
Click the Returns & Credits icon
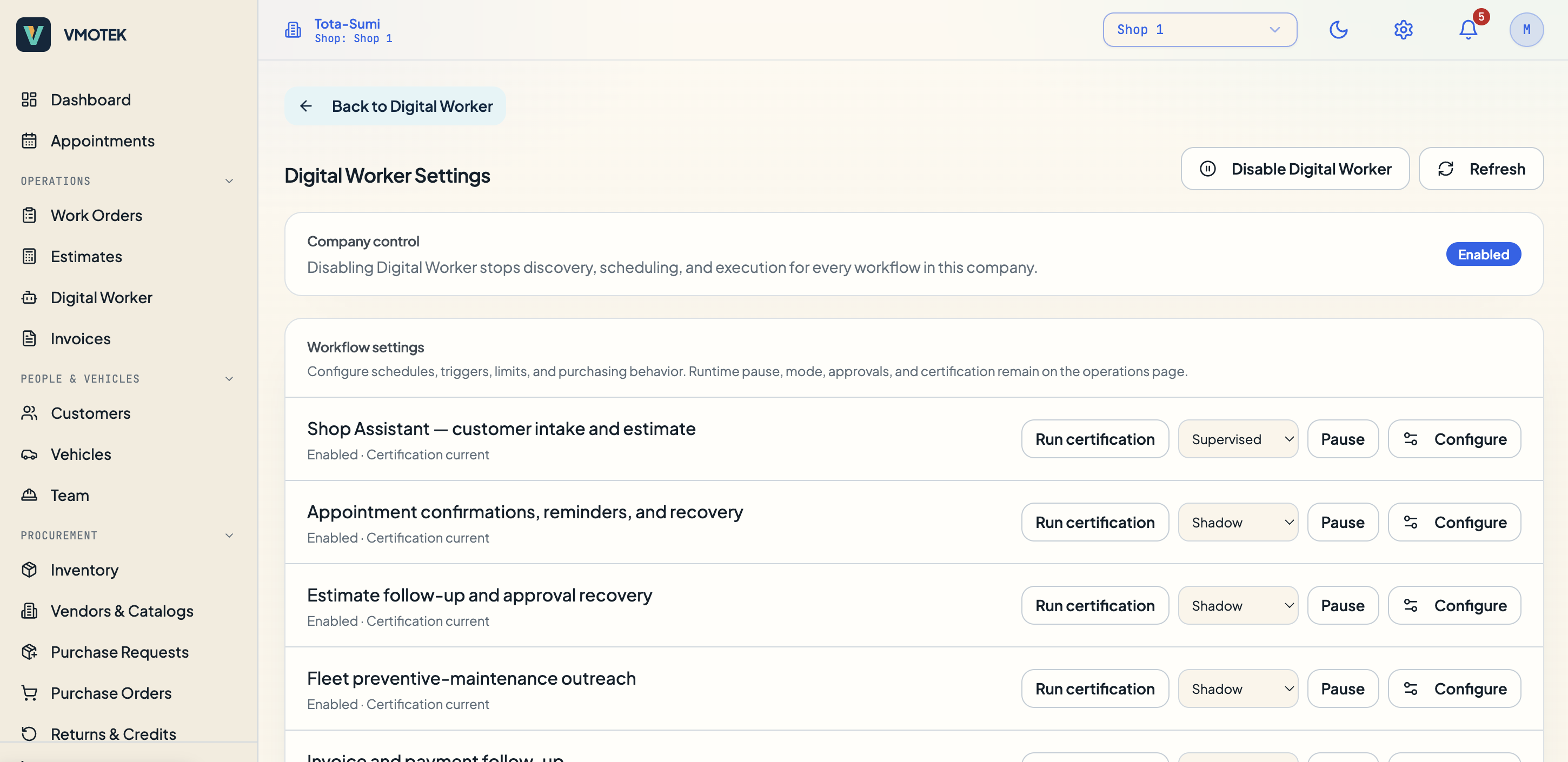(29, 734)
